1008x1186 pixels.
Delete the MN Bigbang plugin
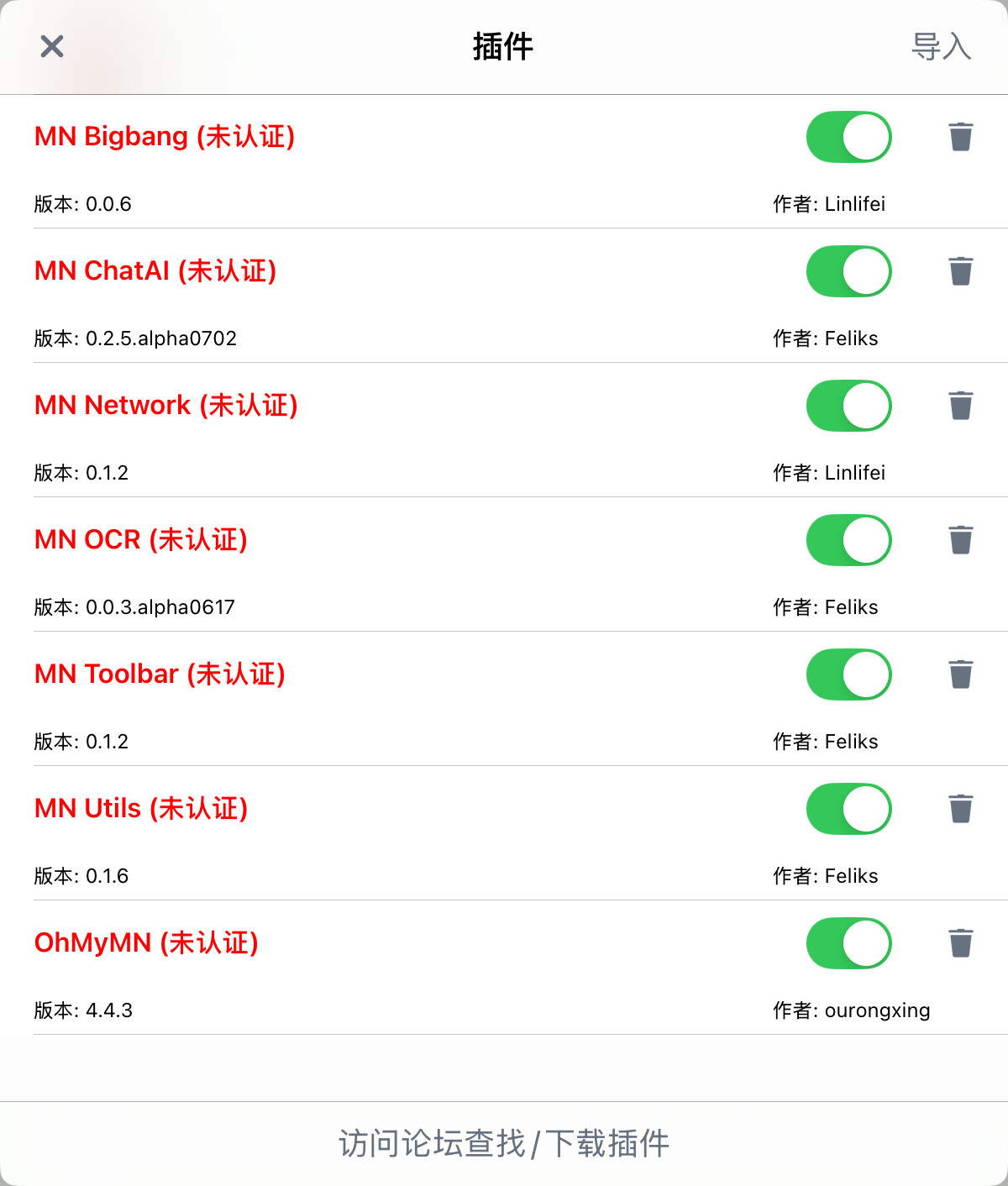click(x=960, y=137)
